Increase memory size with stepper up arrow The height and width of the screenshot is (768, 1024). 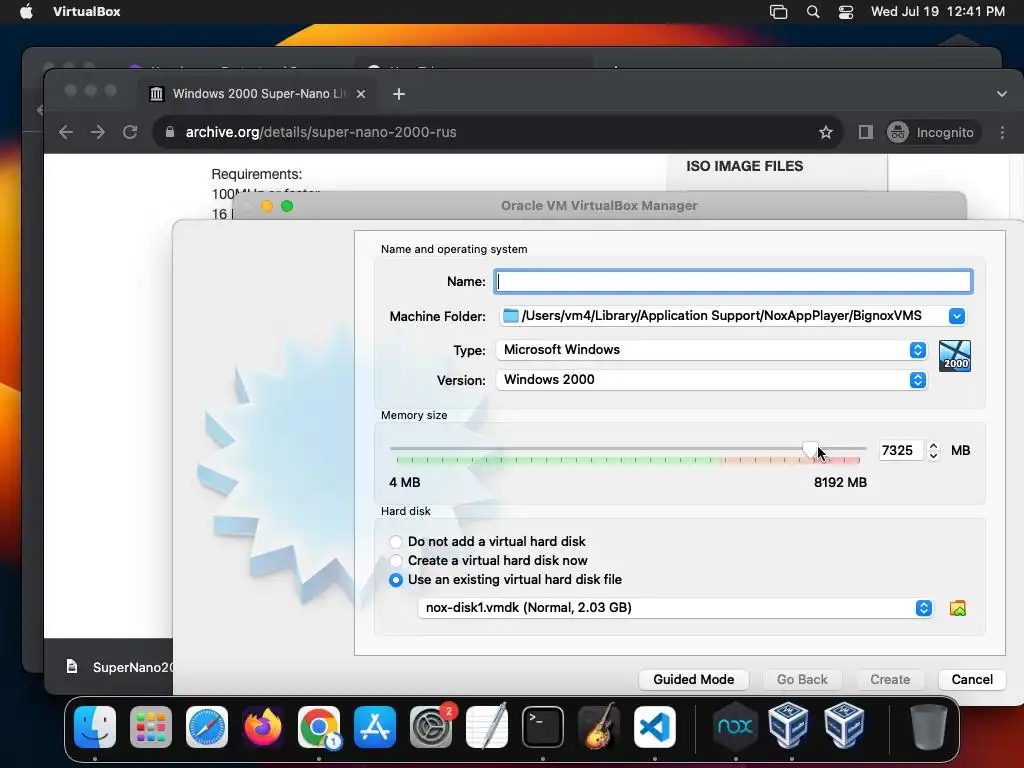[x=933, y=445]
